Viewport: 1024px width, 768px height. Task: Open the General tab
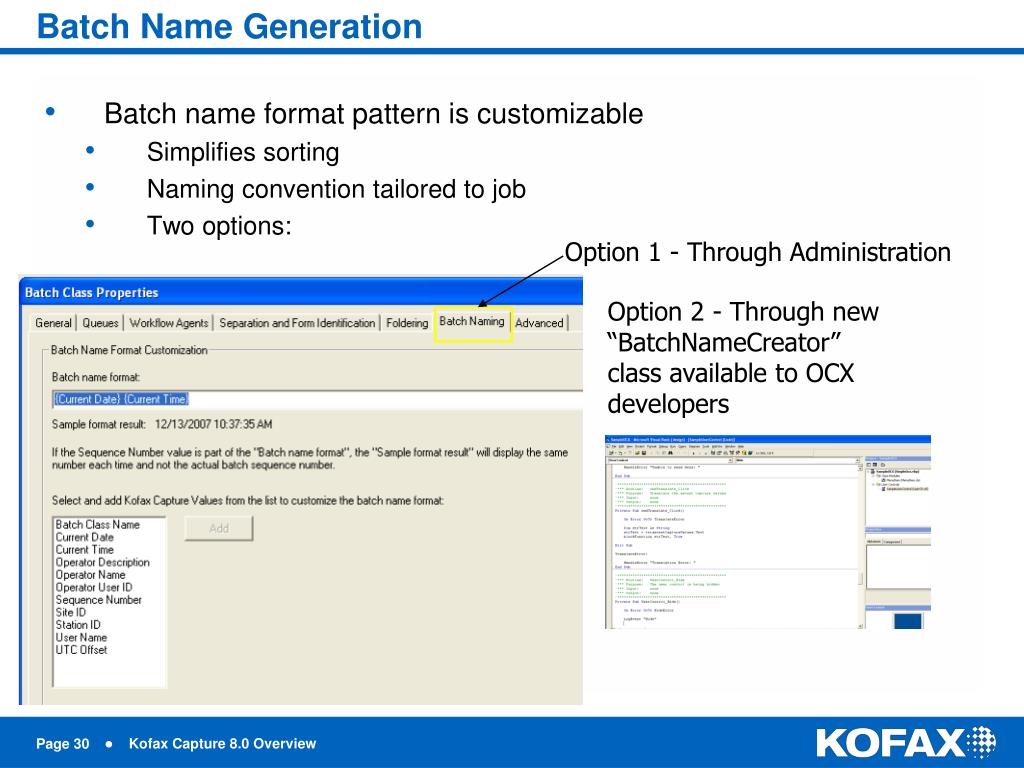click(53, 323)
